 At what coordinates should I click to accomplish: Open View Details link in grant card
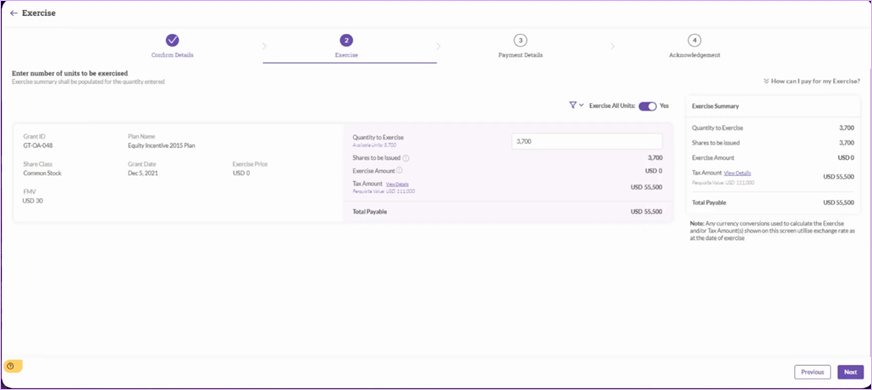coord(397,184)
